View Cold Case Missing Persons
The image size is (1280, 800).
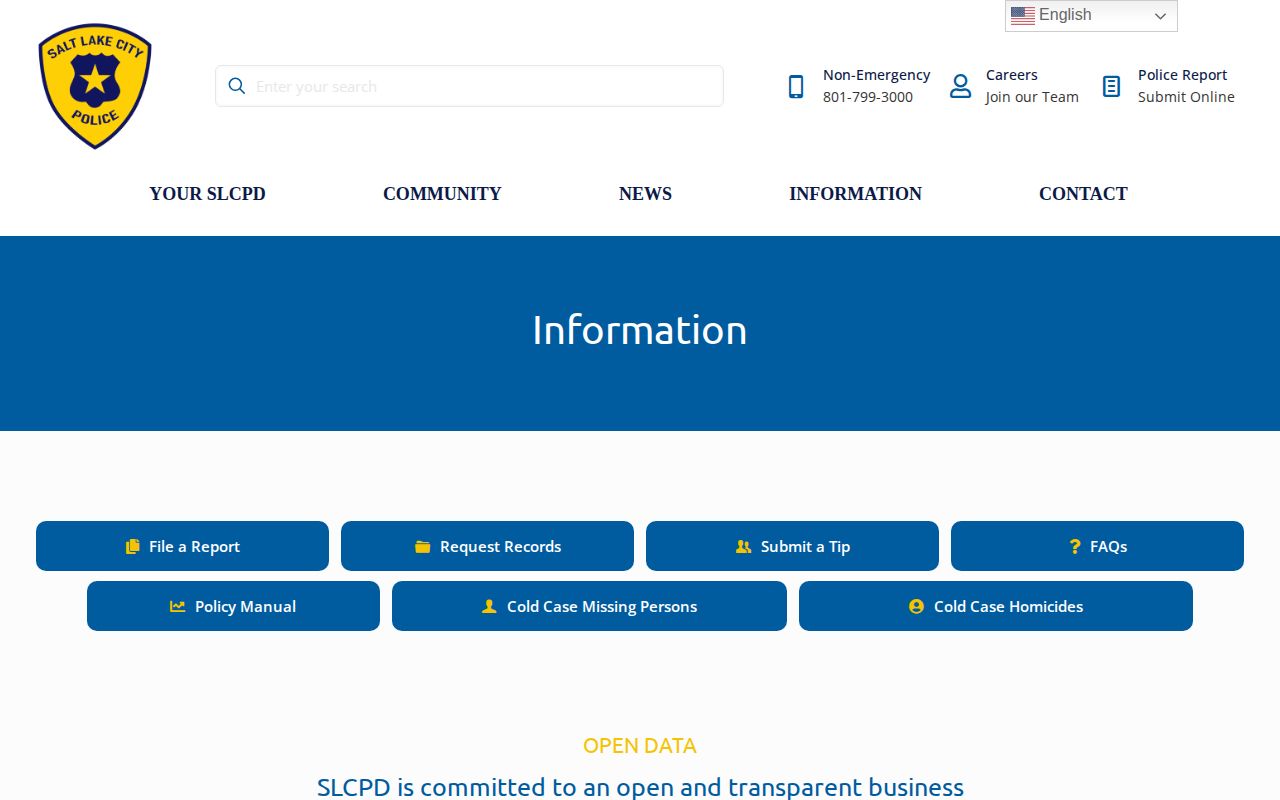(x=589, y=606)
